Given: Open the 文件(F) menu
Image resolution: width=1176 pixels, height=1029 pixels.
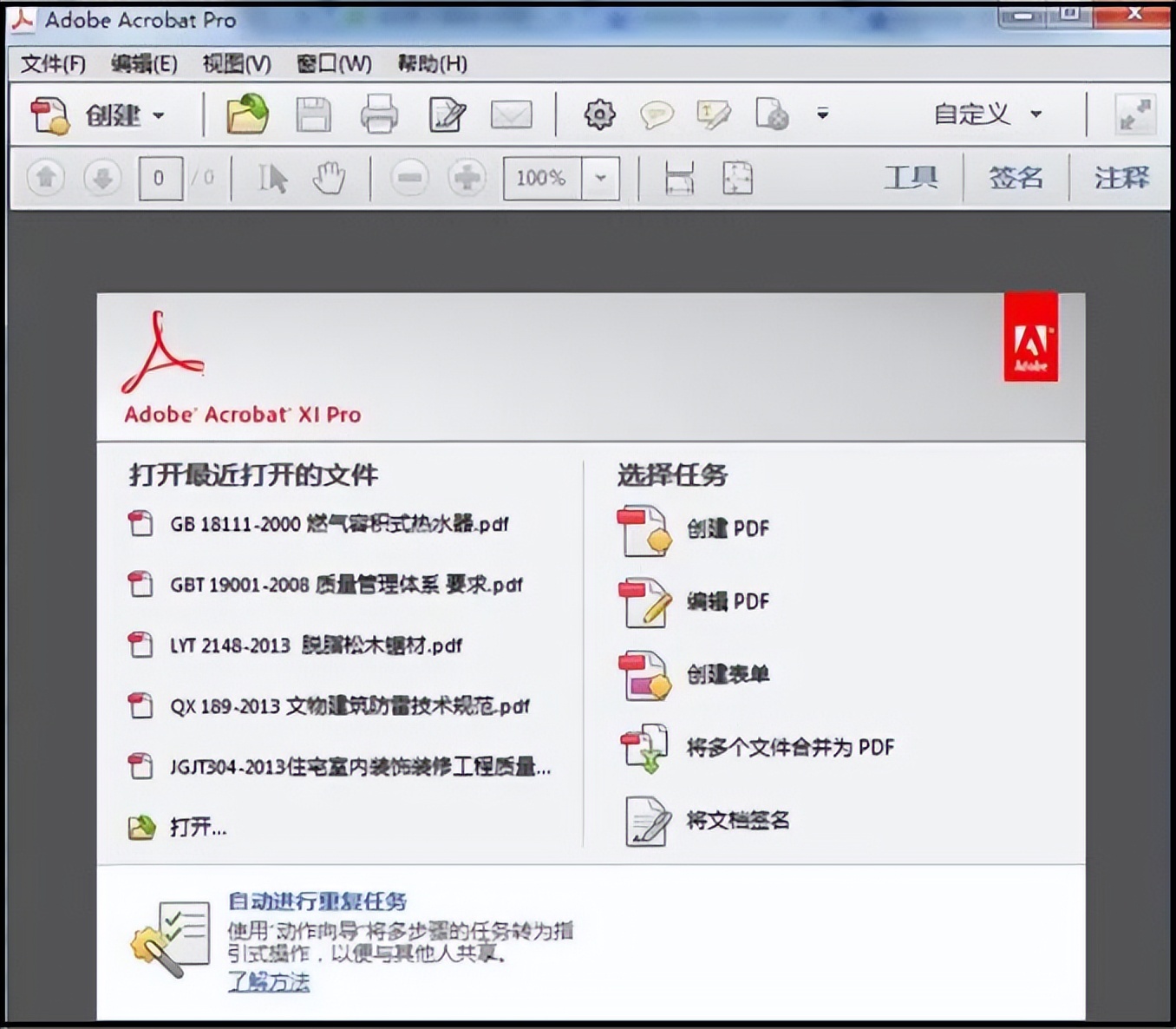Looking at the screenshot, I should click(50, 63).
